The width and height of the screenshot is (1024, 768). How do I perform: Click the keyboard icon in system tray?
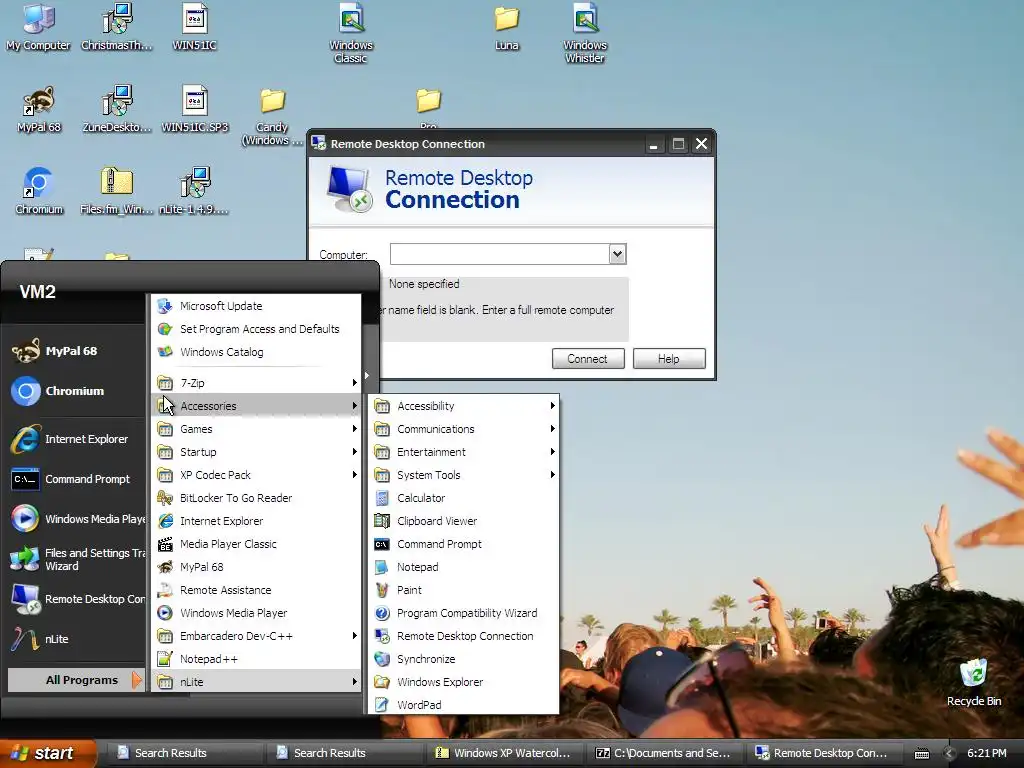point(921,754)
